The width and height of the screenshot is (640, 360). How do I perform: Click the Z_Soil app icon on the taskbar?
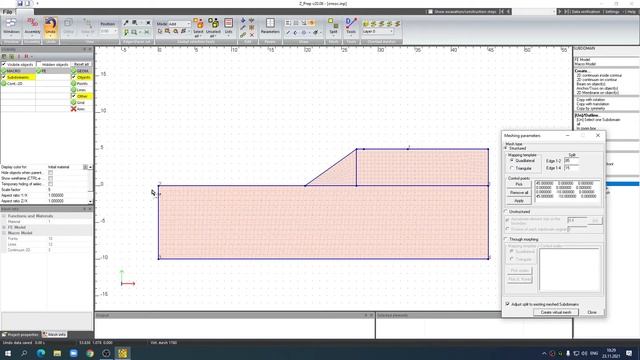122,353
